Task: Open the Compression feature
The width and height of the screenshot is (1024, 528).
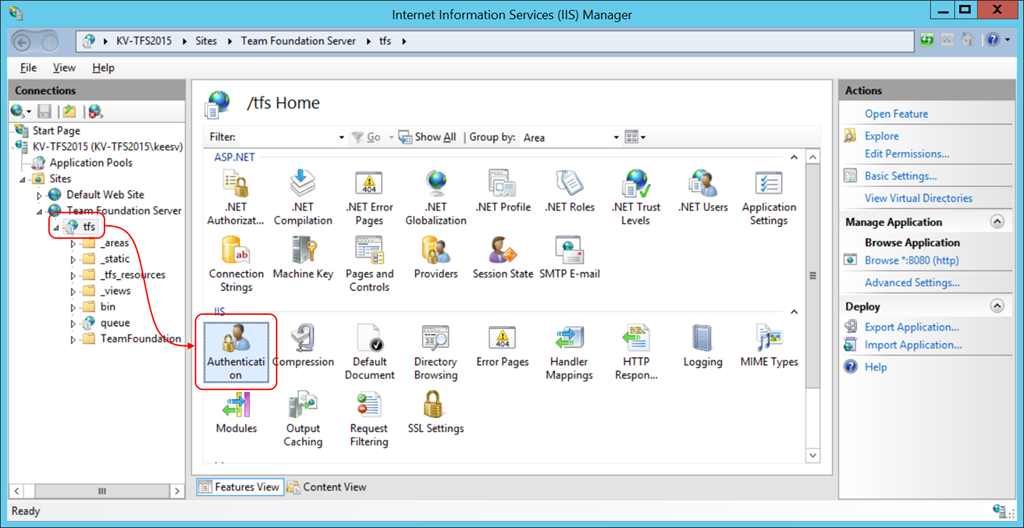Action: pos(303,345)
